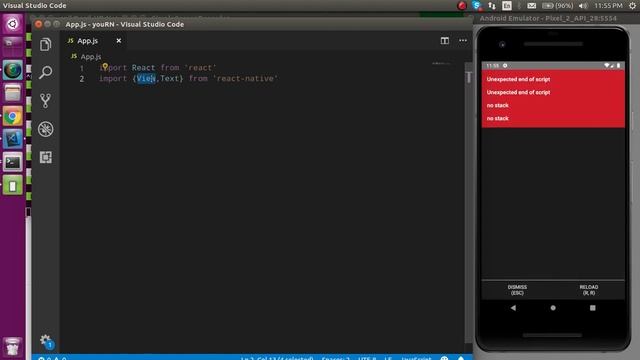Viewport: 640px width, 360px height.
Task: Change JavaScript language mode in status bar
Action: [x=416, y=358]
